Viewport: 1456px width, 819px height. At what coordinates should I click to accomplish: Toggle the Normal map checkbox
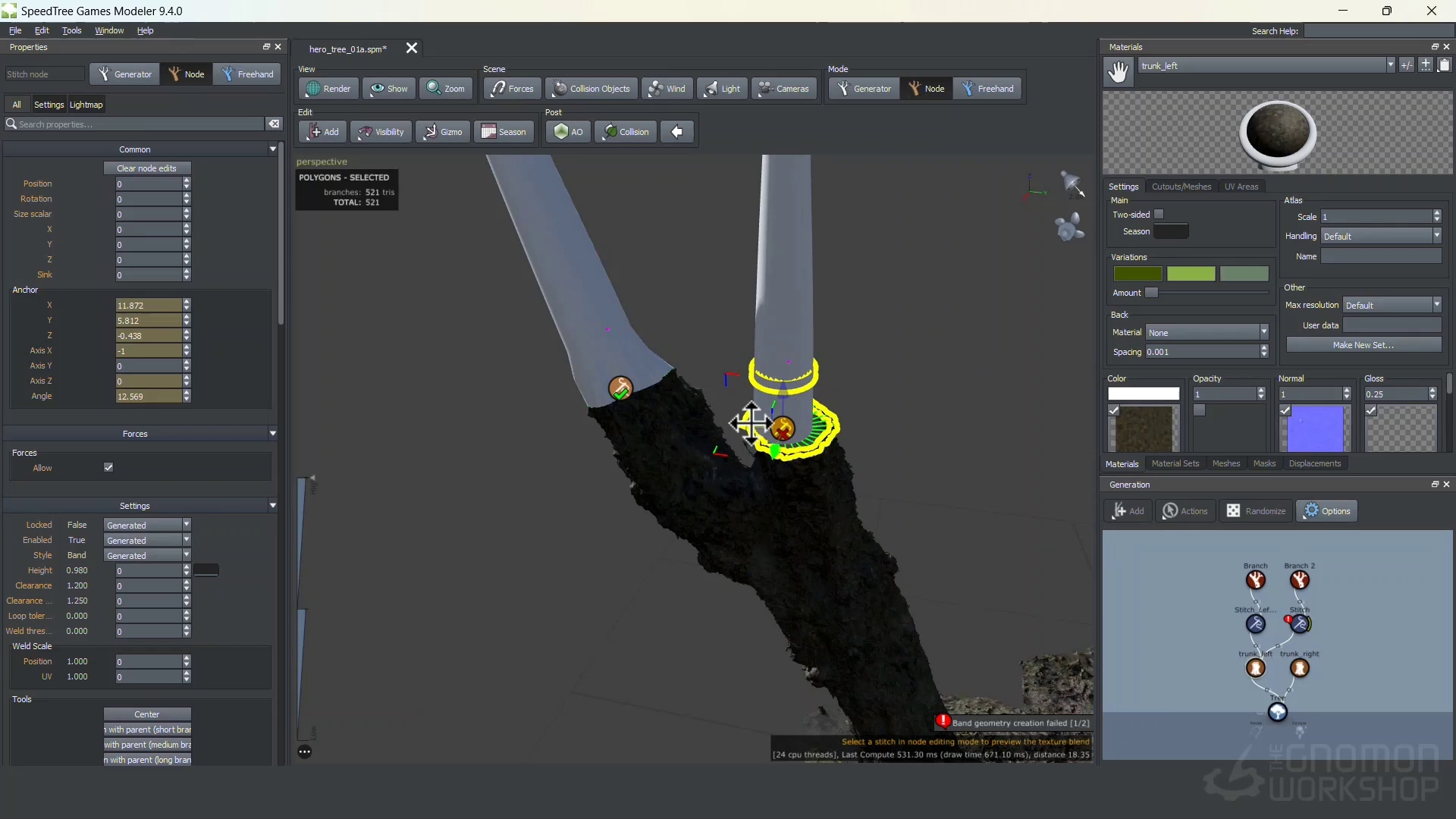coord(1285,410)
